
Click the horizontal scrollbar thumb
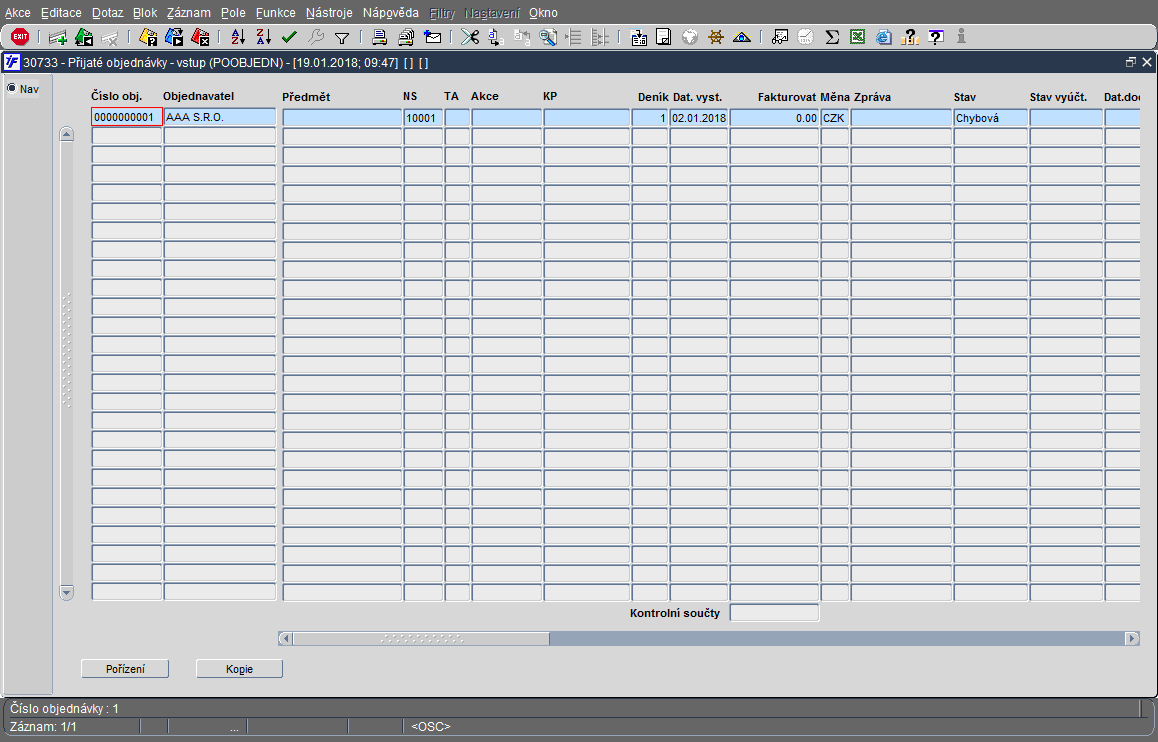421,639
